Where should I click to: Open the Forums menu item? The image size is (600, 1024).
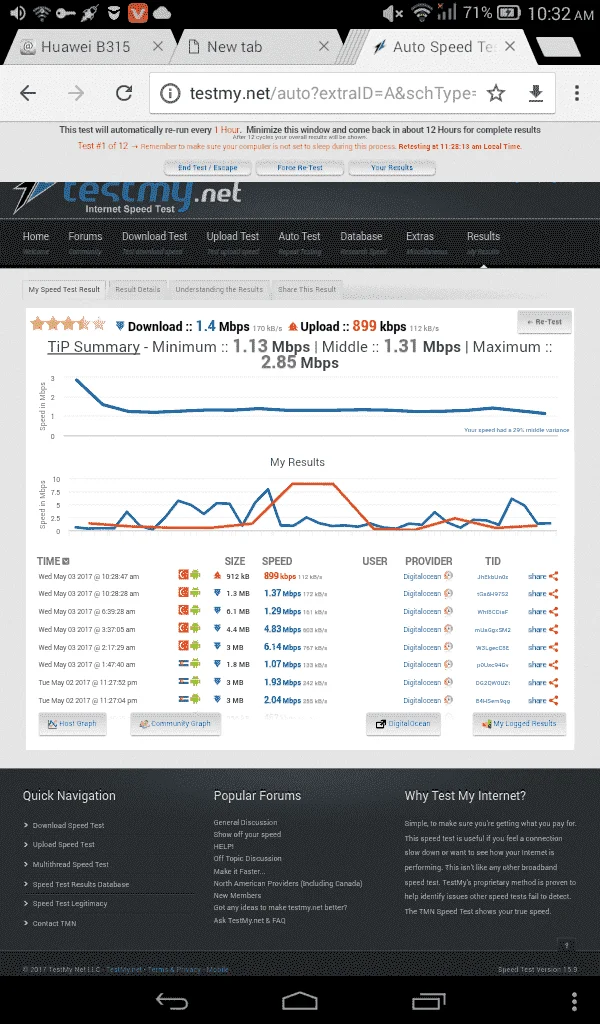[85, 236]
